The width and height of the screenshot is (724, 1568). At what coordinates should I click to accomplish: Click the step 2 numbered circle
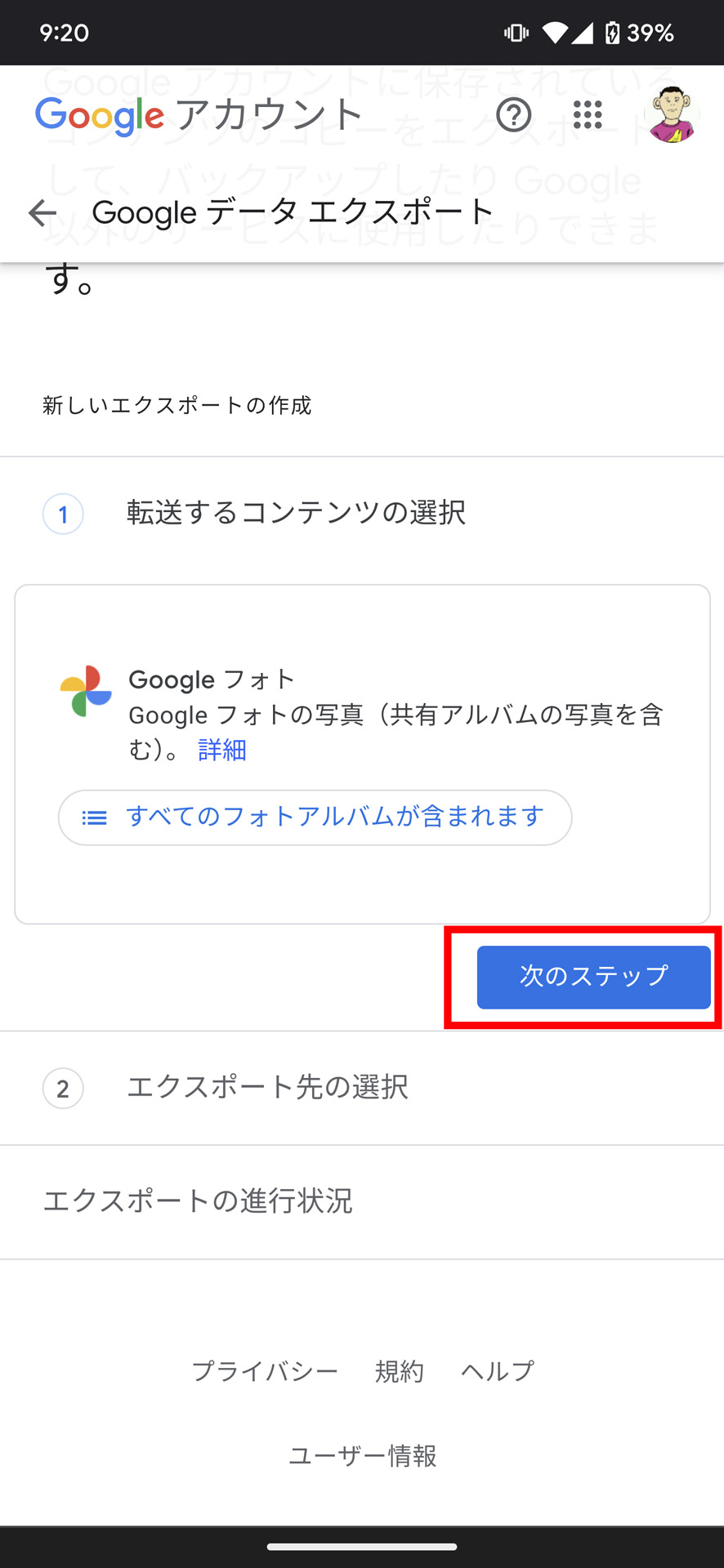coord(63,1089)
